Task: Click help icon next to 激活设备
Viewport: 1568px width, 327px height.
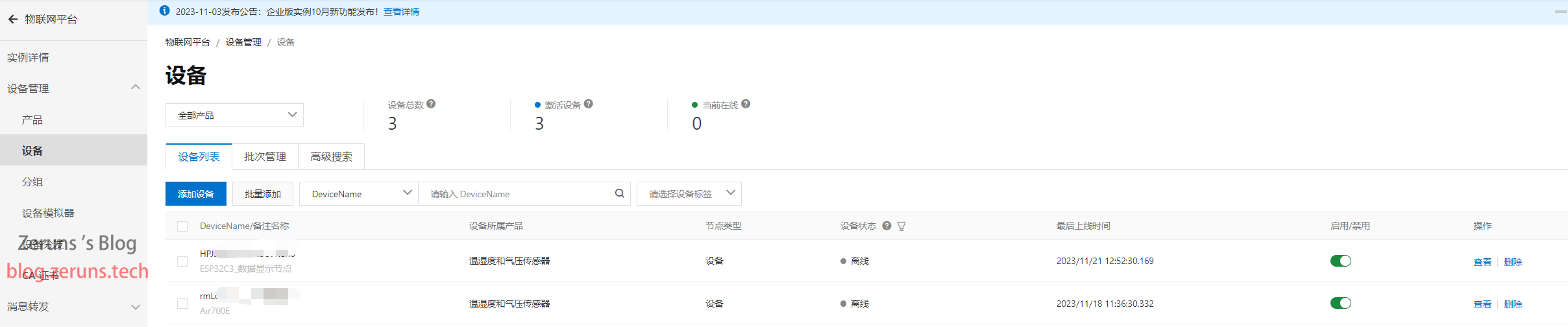Action: (x=589, y=104)
